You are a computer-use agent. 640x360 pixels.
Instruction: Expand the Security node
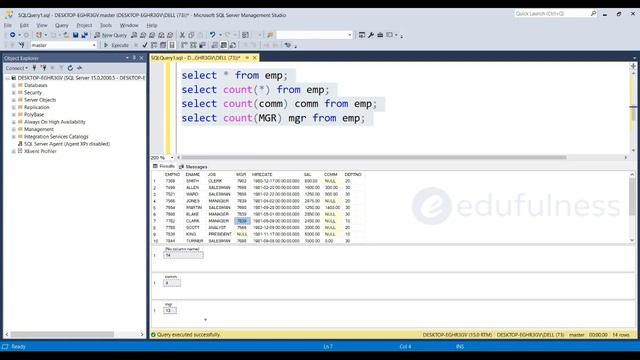point(13,93)
